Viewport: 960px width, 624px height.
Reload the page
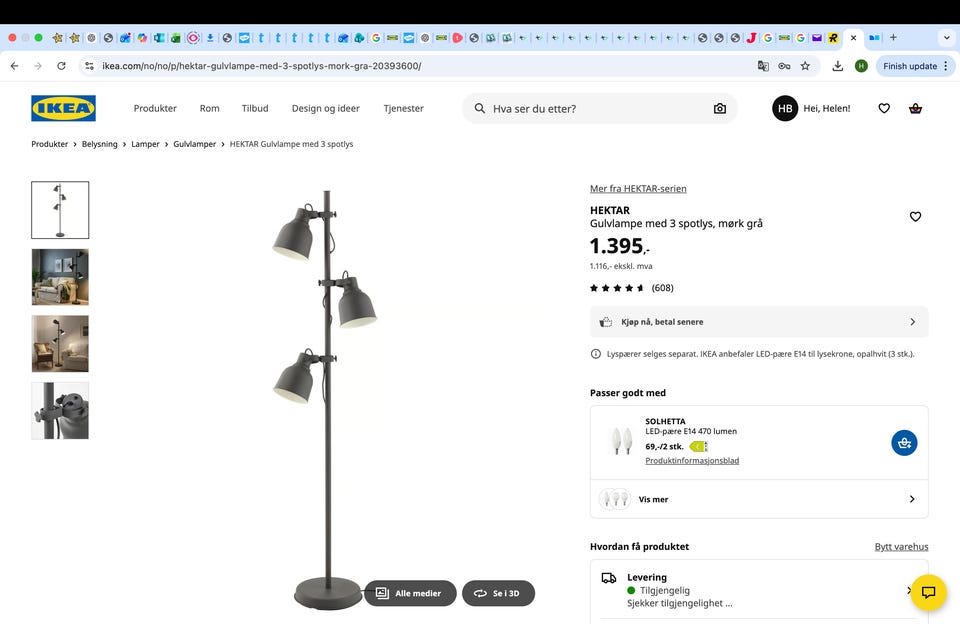[61, 66]
